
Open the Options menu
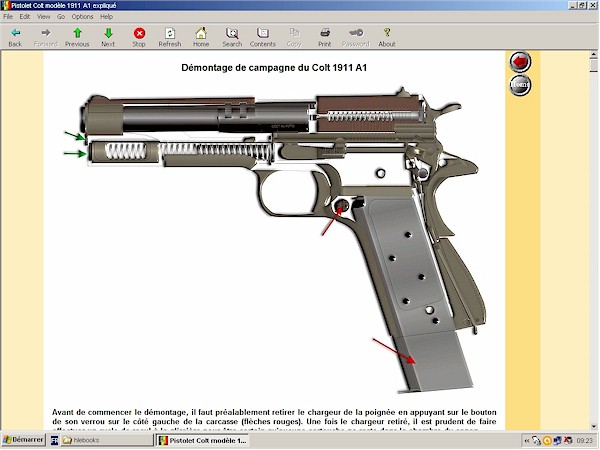(82, 16)
